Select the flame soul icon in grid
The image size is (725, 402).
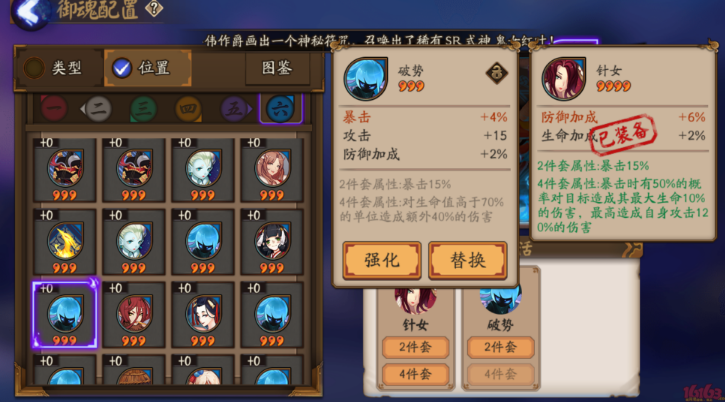tap(65, 241)
